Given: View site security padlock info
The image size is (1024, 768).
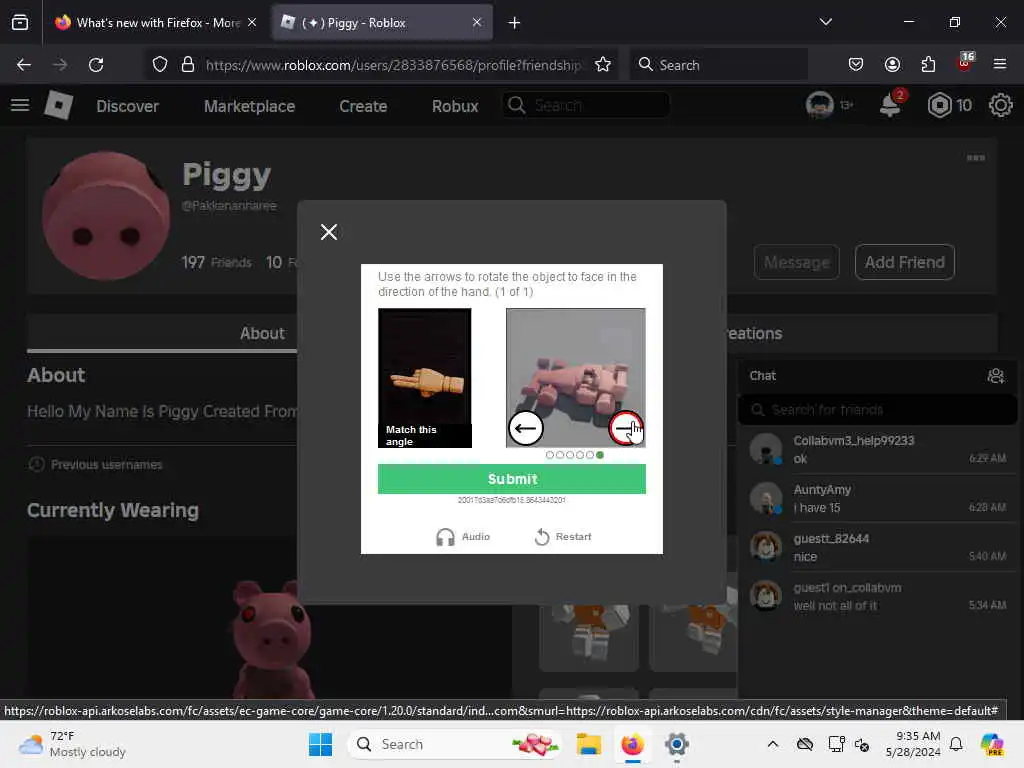Looking at the screenshot, I should [188, 65].
